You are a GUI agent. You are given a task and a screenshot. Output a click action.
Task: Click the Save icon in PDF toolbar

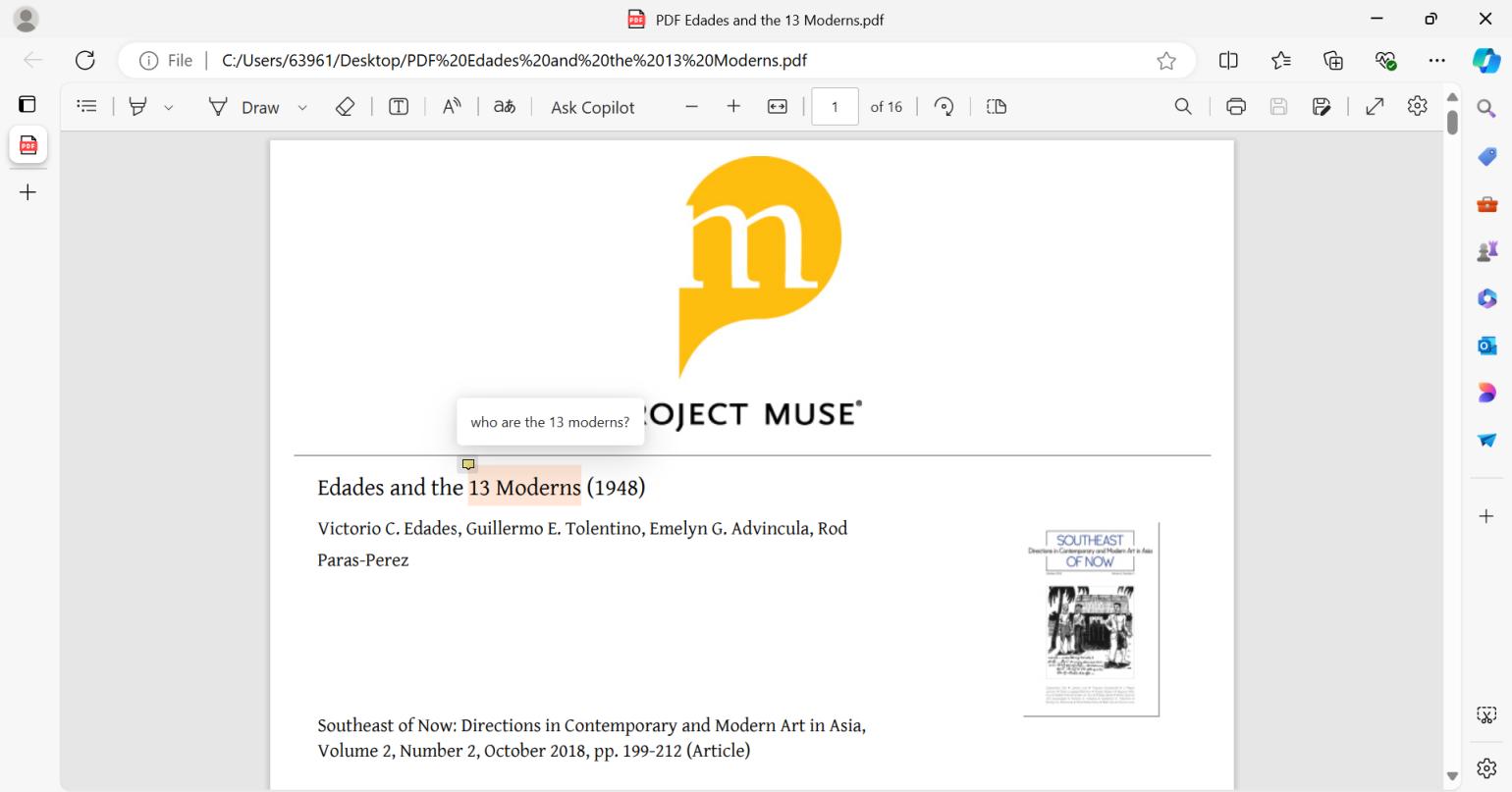[x=1278, y=107]
